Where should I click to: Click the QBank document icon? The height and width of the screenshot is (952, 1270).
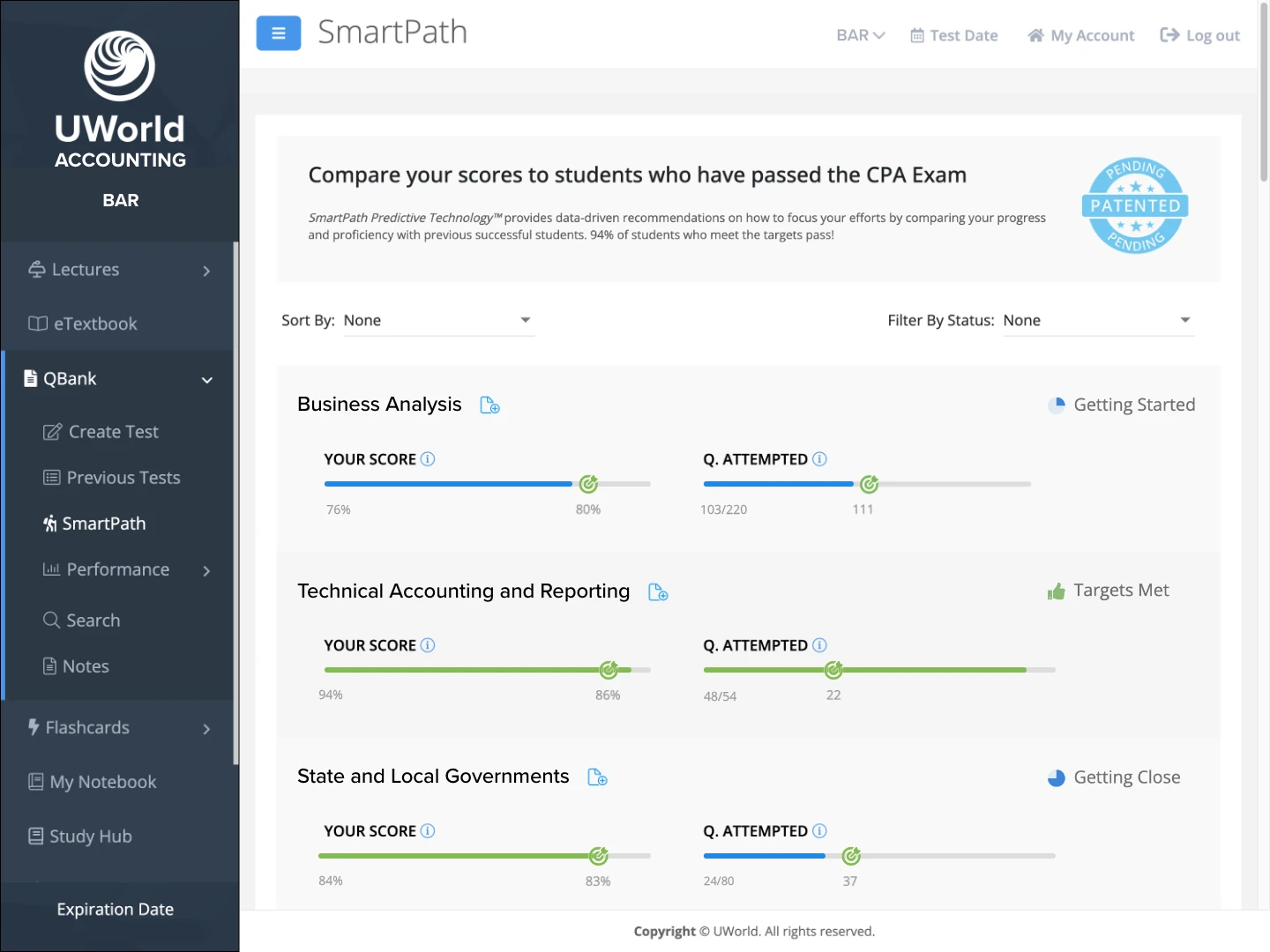click(31, 378)
